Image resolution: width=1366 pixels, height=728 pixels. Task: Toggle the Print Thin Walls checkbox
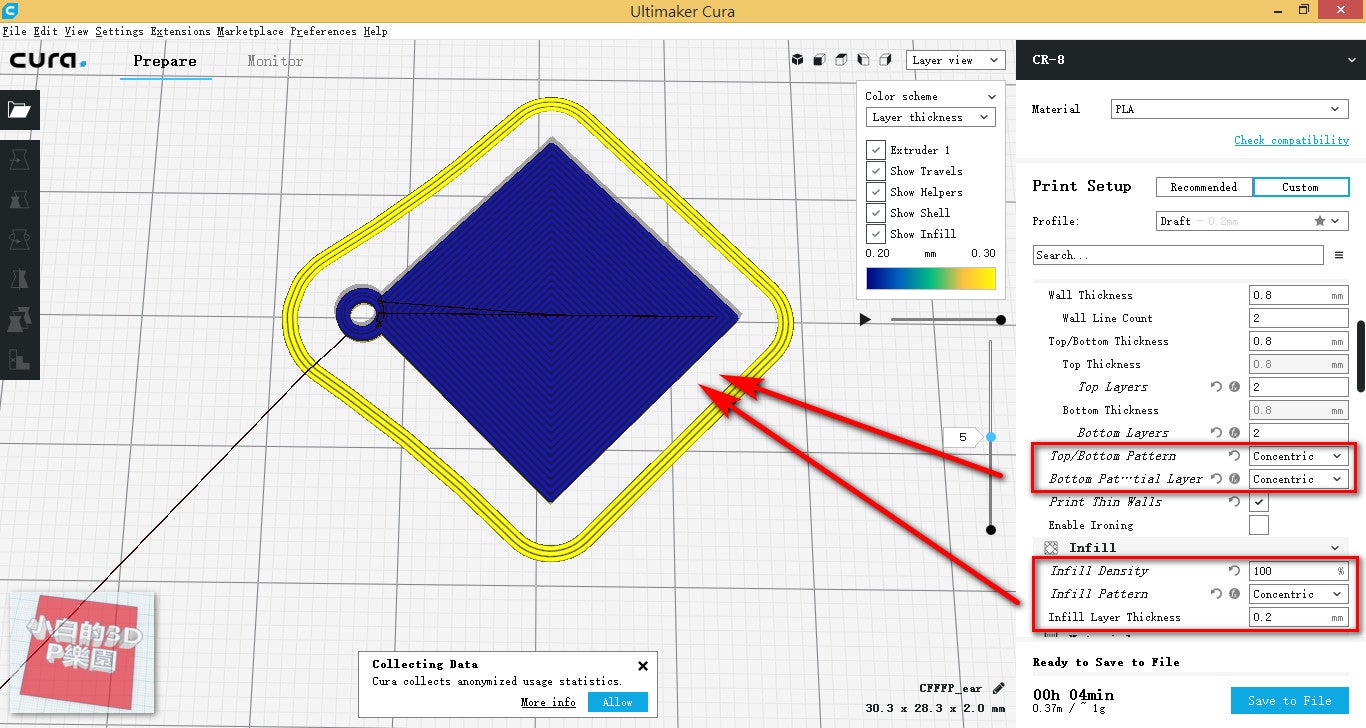click(x=1259, y=502)
